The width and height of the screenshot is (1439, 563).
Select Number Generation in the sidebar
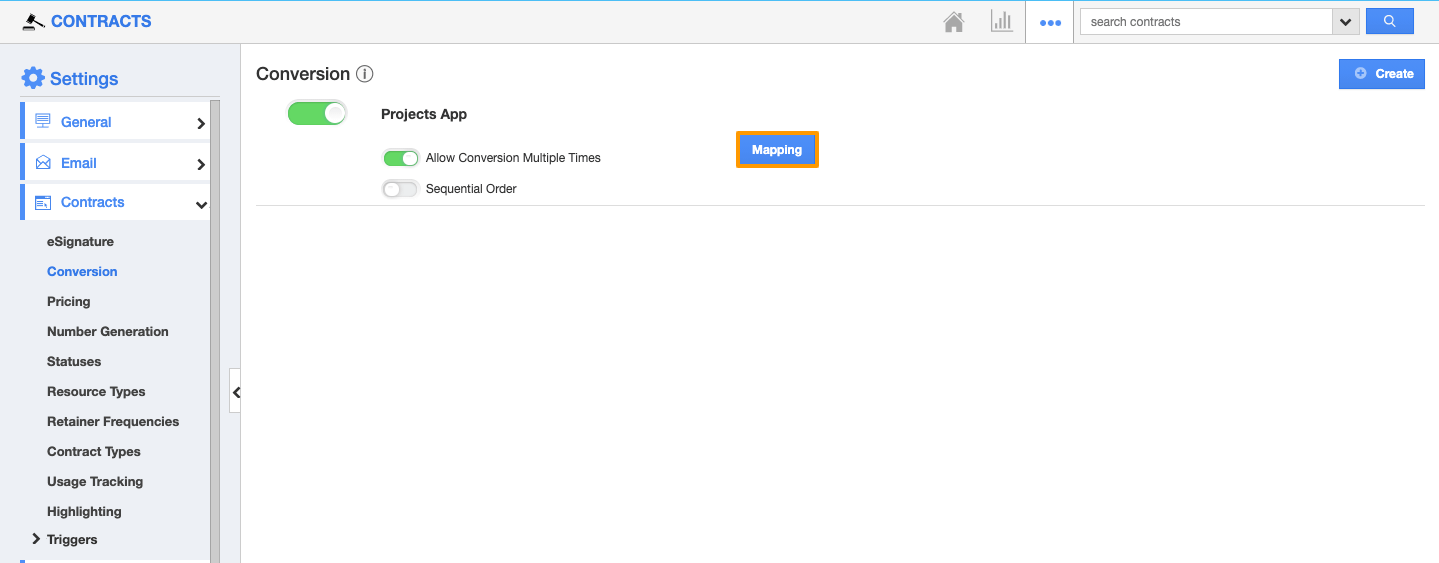[107, 331]
